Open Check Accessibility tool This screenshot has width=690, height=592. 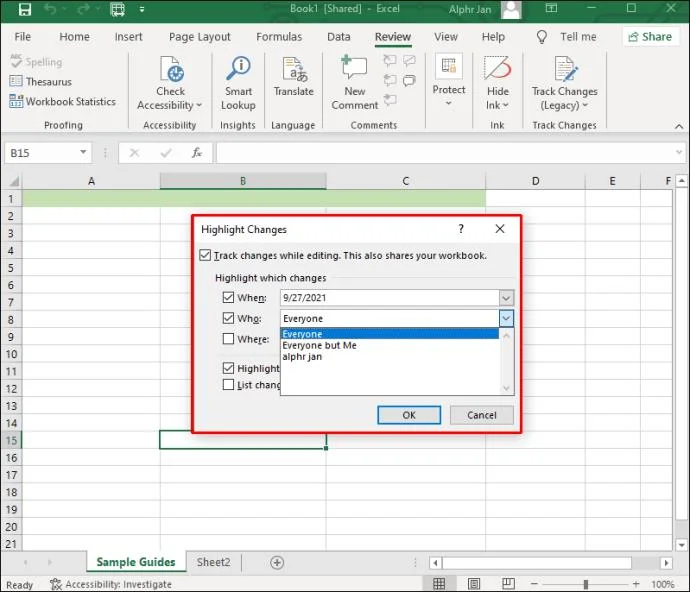[x=170, y=83]
